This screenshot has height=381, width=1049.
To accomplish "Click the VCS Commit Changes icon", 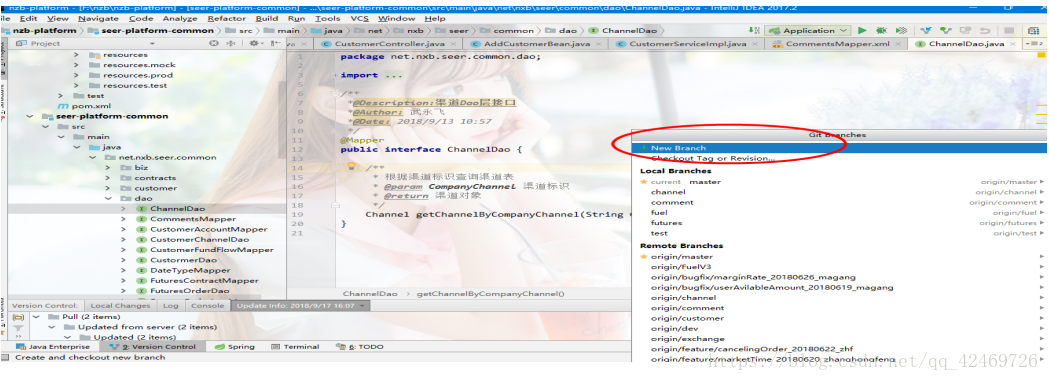I will [x=945, y=31].
